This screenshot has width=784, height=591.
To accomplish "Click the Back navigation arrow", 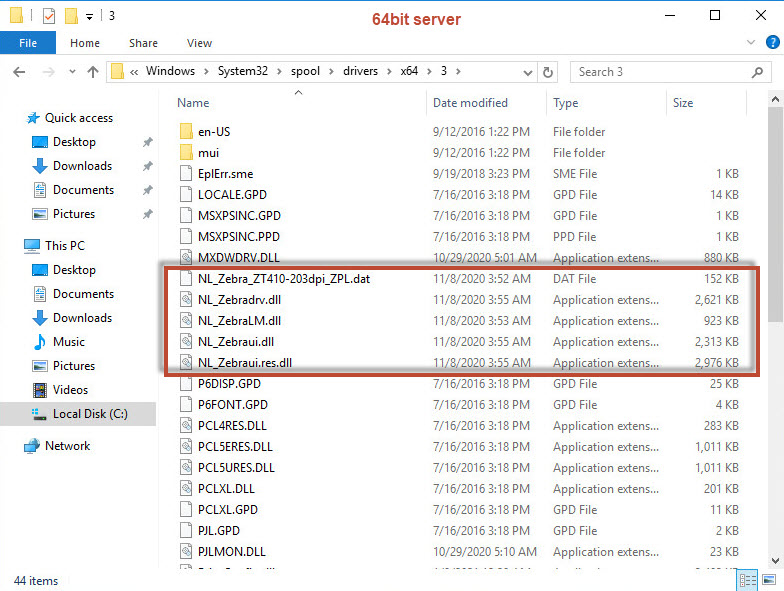I will (x=18, y=72).
